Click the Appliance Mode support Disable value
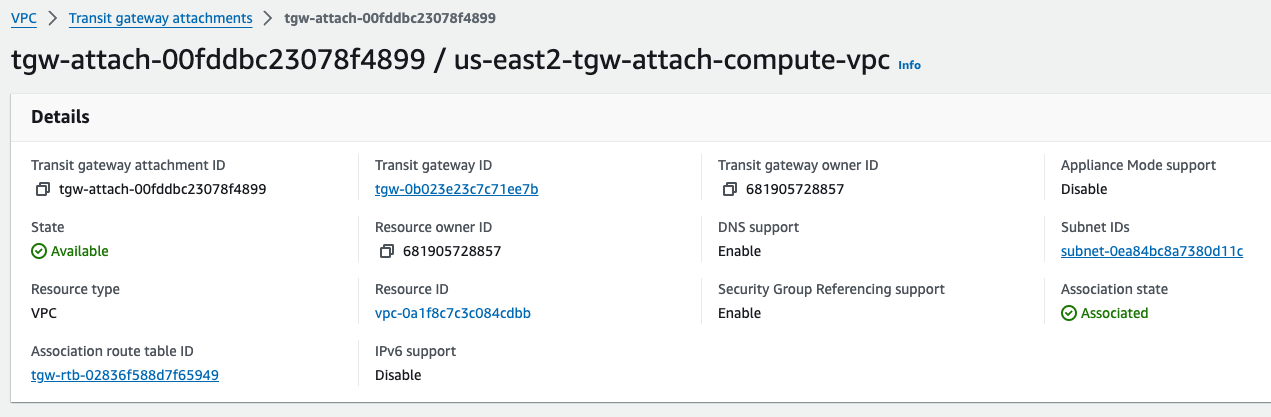The width and height of the screenshot is (1271, 417). pos(1084,189)
